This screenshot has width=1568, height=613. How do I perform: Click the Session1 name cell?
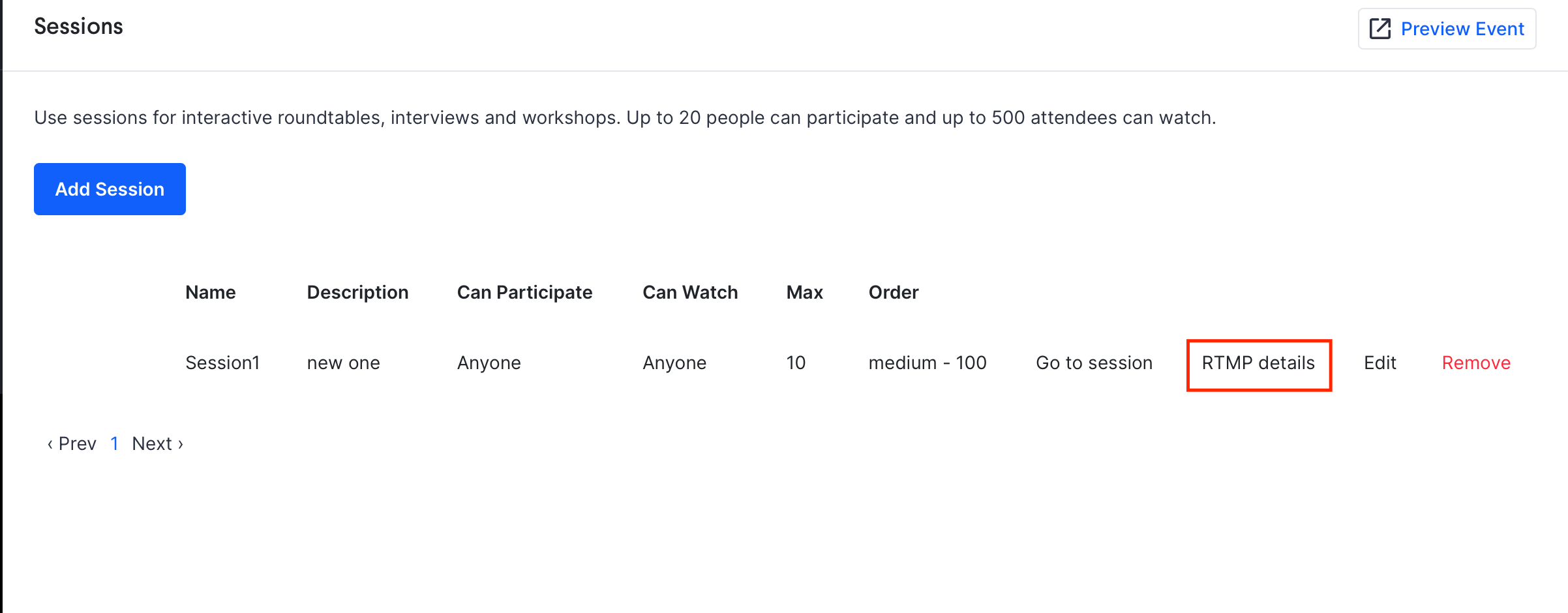[222, 363]
